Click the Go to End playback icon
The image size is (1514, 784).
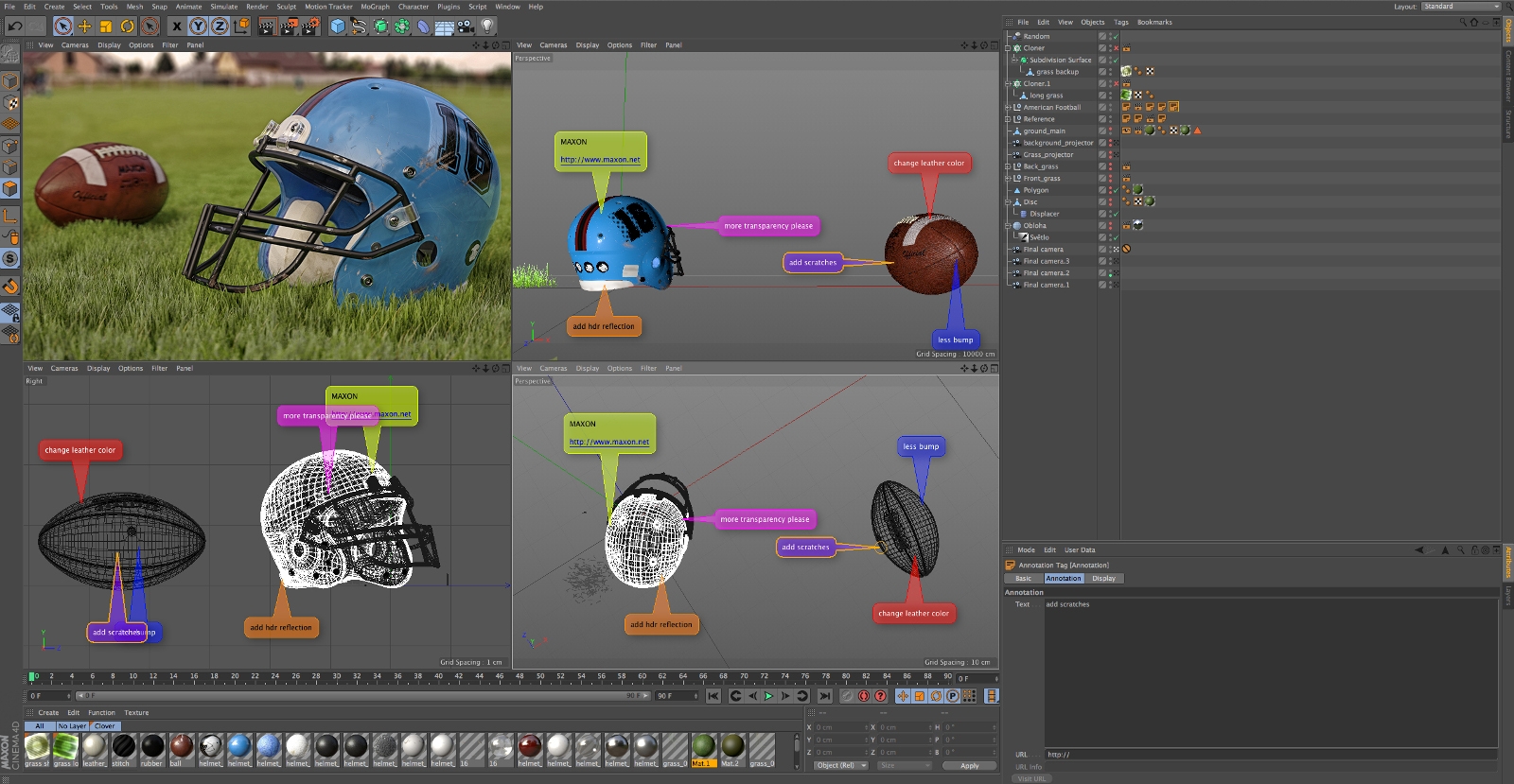click(825, 696)
